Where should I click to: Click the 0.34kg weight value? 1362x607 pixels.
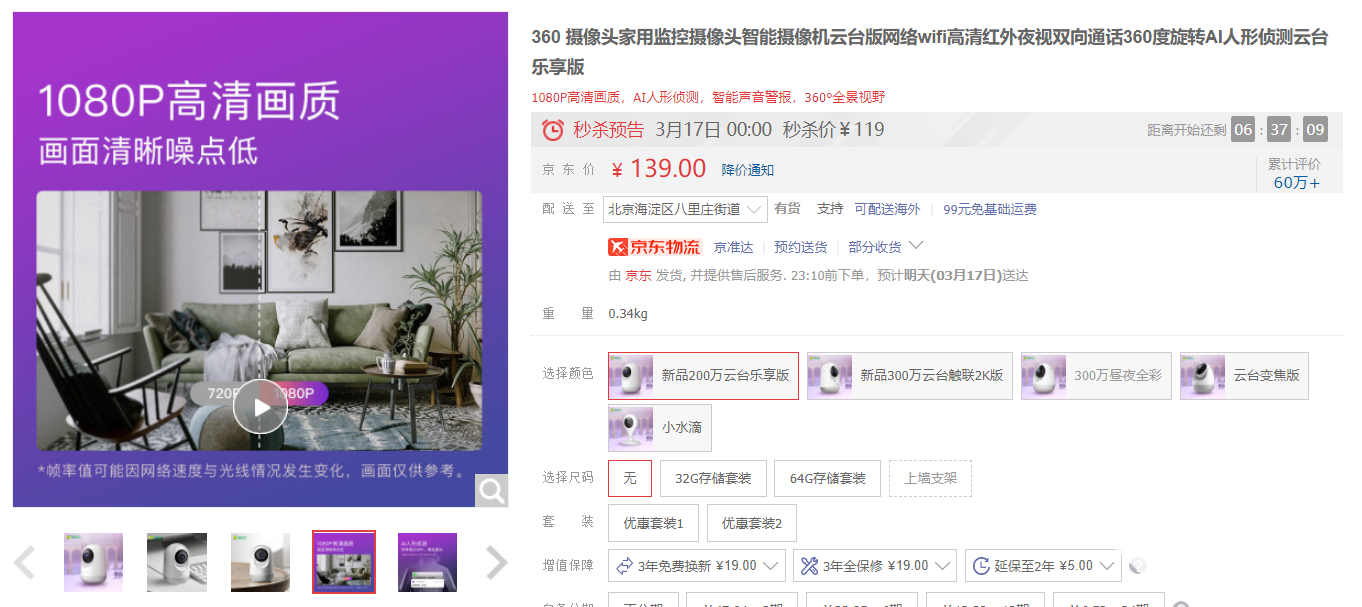click(628, 314)
